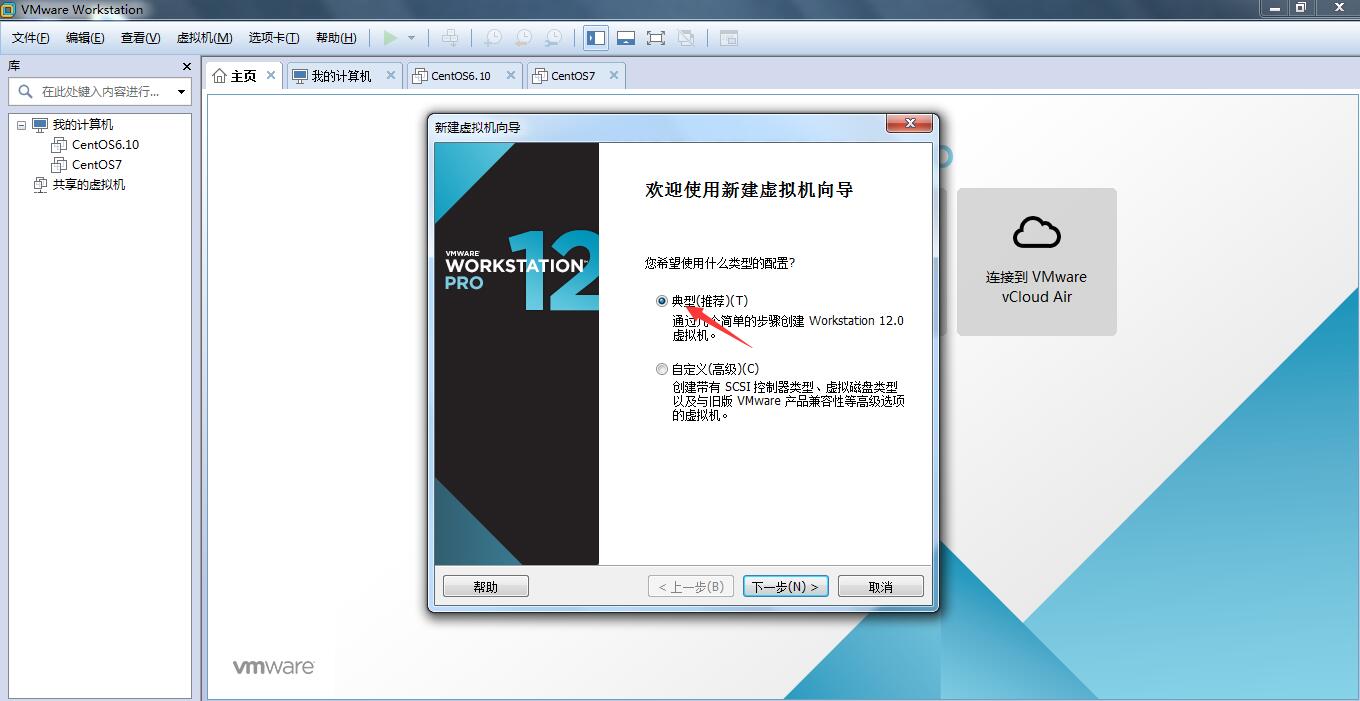1360x701 pixels.
Task: Open the 编辑(E) menu
Action: (x=85, y=38)
